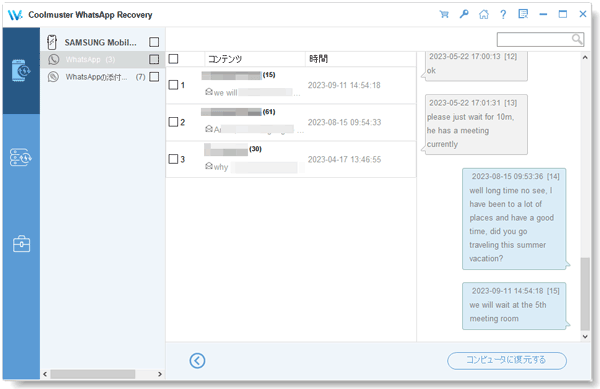This screenshot has height=389, width=600.
Task: Click the コンピュータに復元する button
Action: click(x=507, y=360)
